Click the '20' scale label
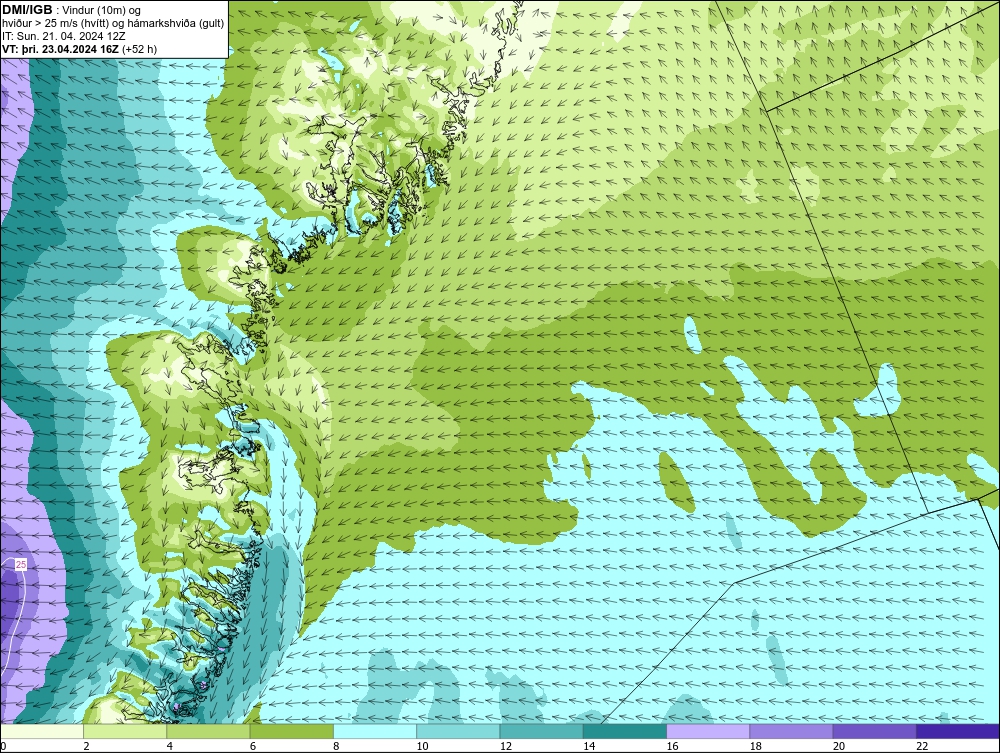1000x753 pixels. pos(839,747)
